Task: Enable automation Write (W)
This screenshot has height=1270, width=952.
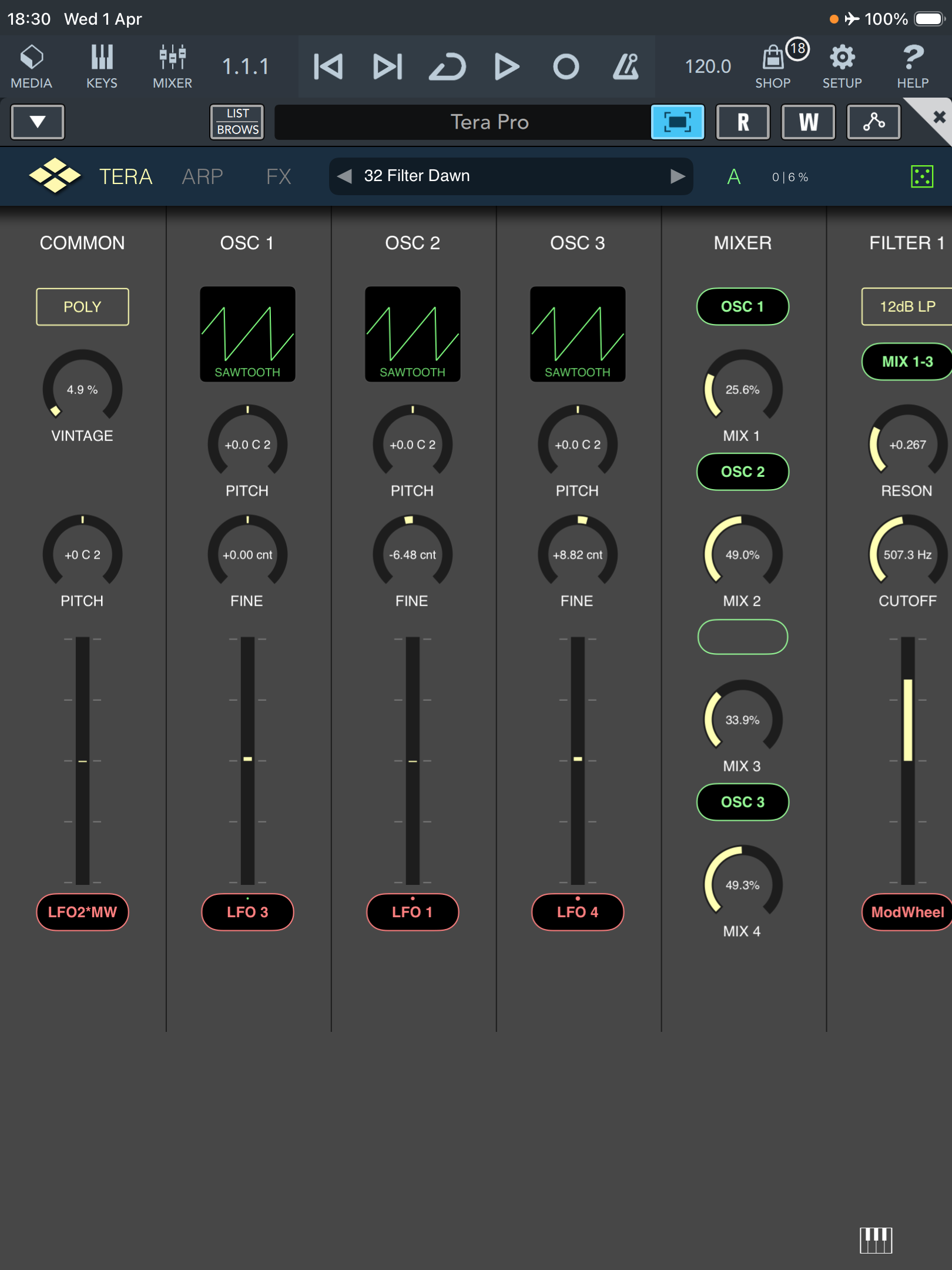Action: tap(808, 122)
